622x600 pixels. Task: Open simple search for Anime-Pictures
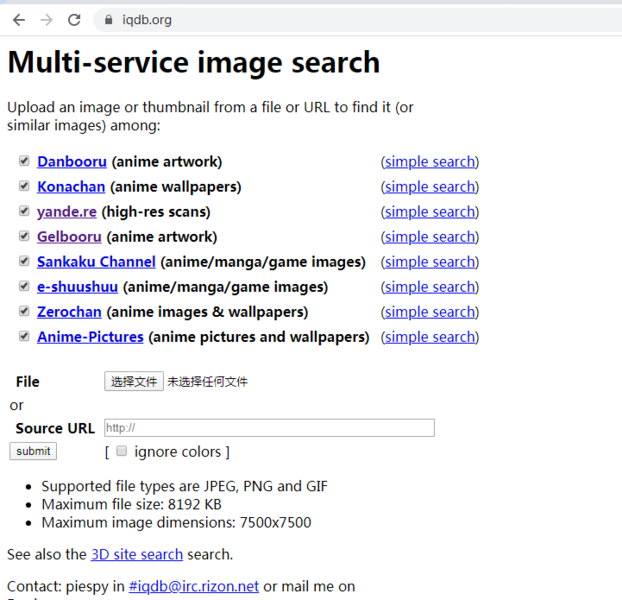coord(430,337)
